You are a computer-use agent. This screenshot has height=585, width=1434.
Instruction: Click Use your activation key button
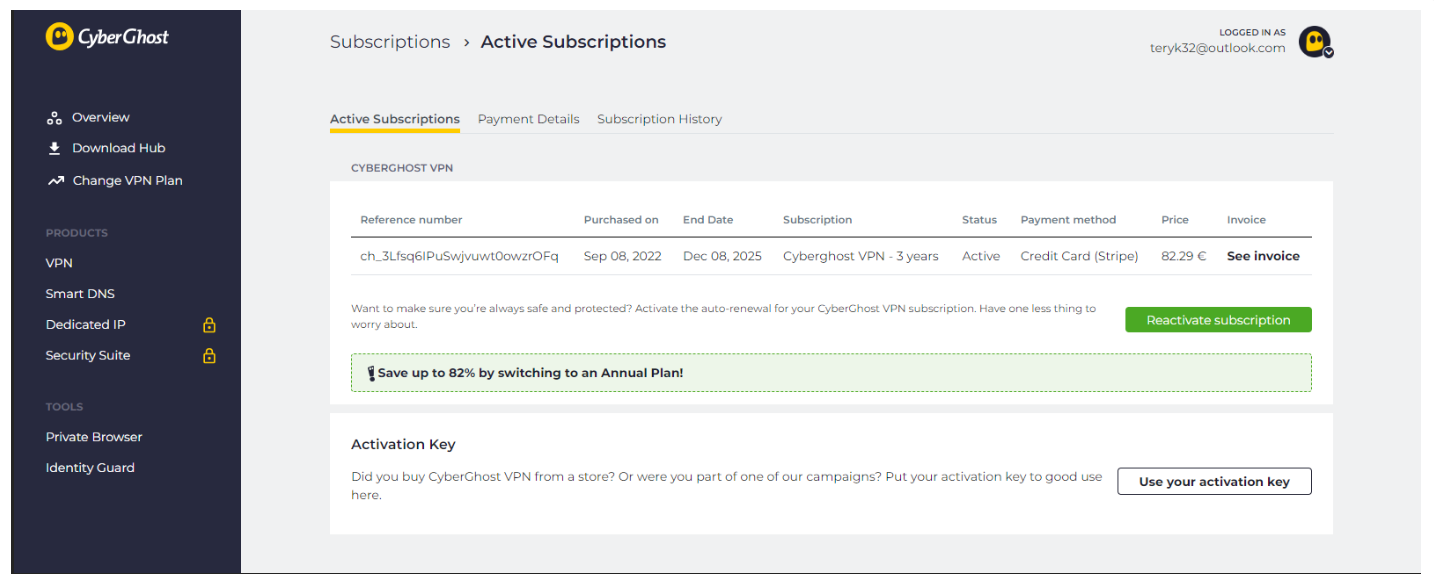coord(1214,481)
